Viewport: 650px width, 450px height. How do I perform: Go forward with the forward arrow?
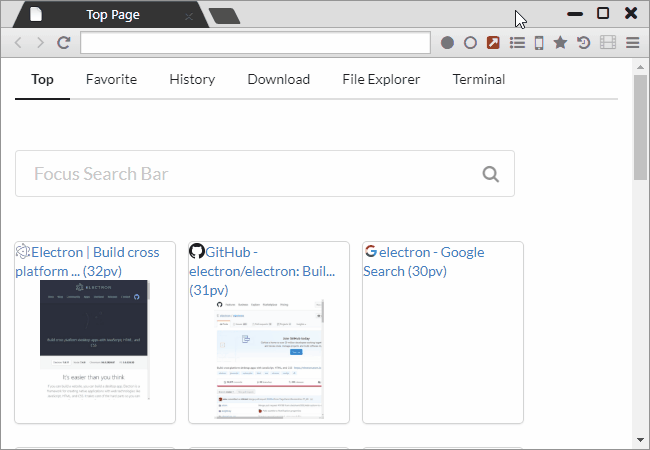click(x=40, y=42)
